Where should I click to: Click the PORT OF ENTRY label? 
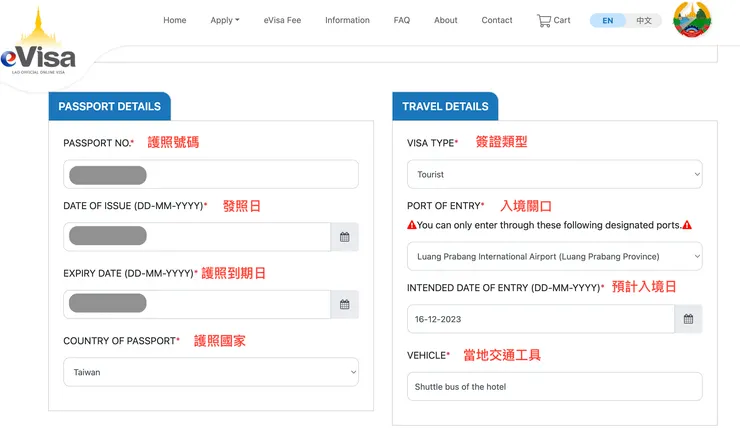click(444, 206)
